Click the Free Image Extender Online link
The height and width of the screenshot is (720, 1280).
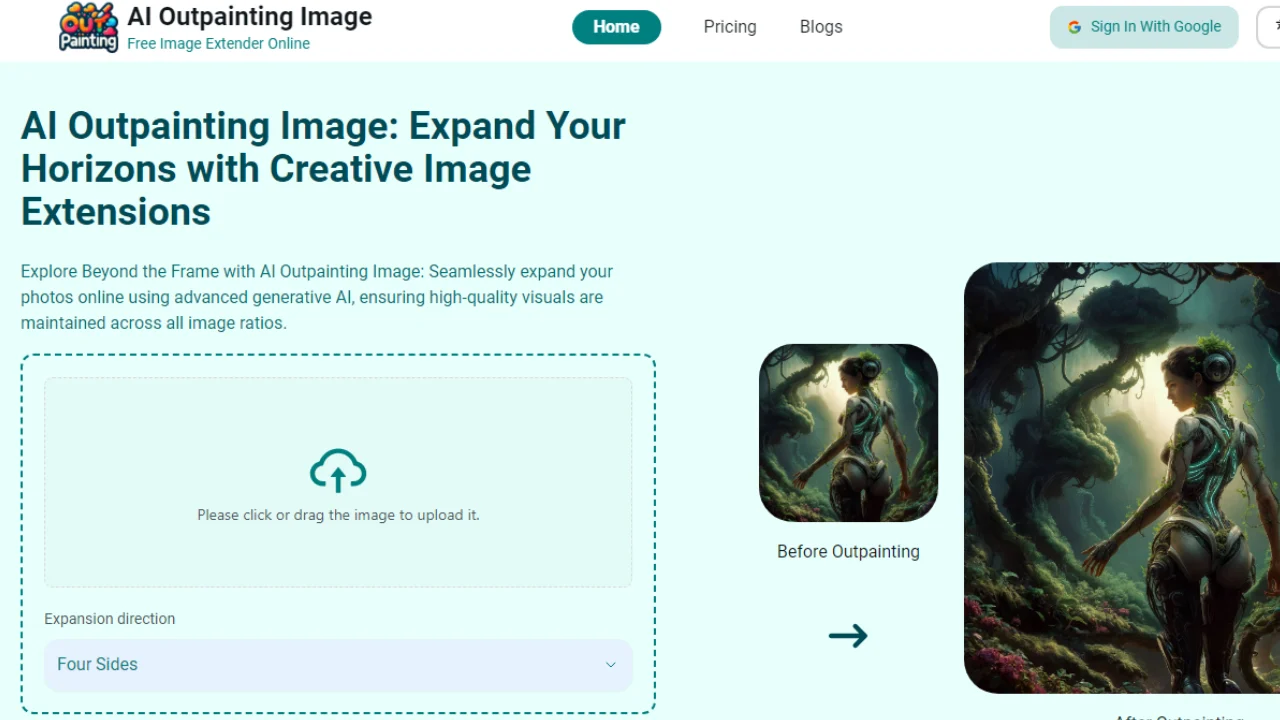pos(218,43)
